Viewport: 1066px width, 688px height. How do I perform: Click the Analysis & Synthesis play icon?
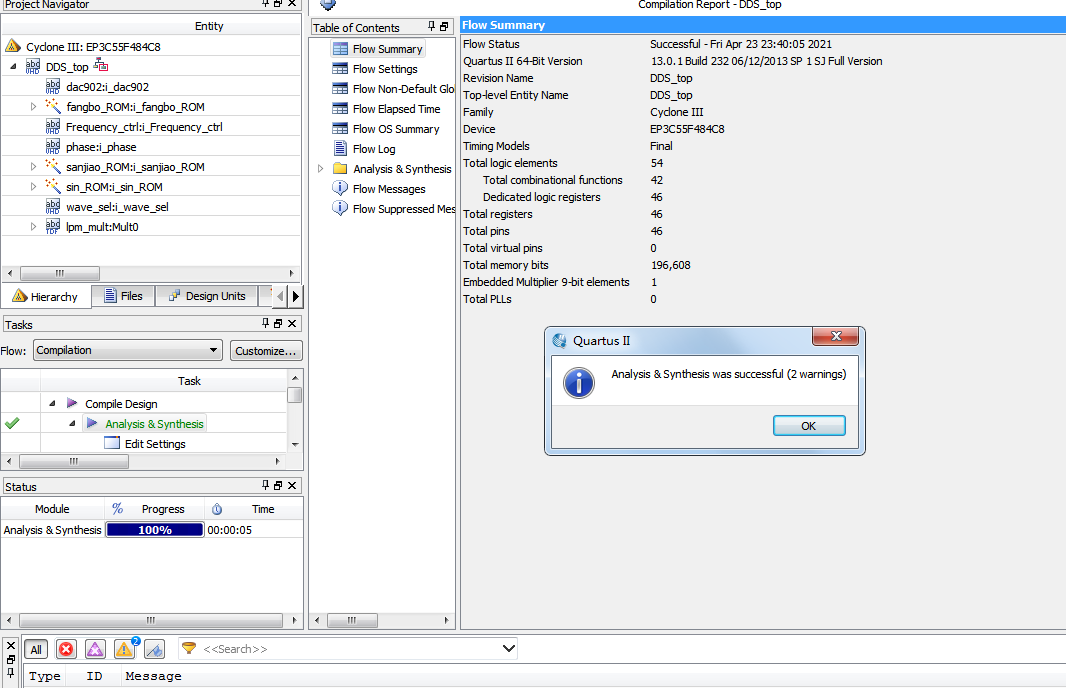click(x=92, y=423)
